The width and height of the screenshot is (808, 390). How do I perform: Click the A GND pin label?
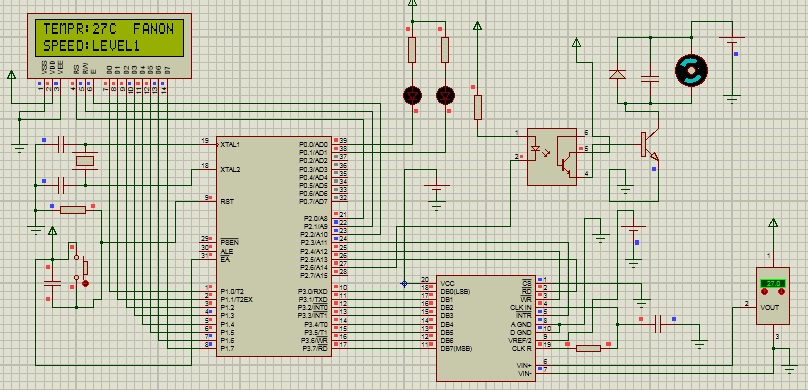tap(521, 324)
